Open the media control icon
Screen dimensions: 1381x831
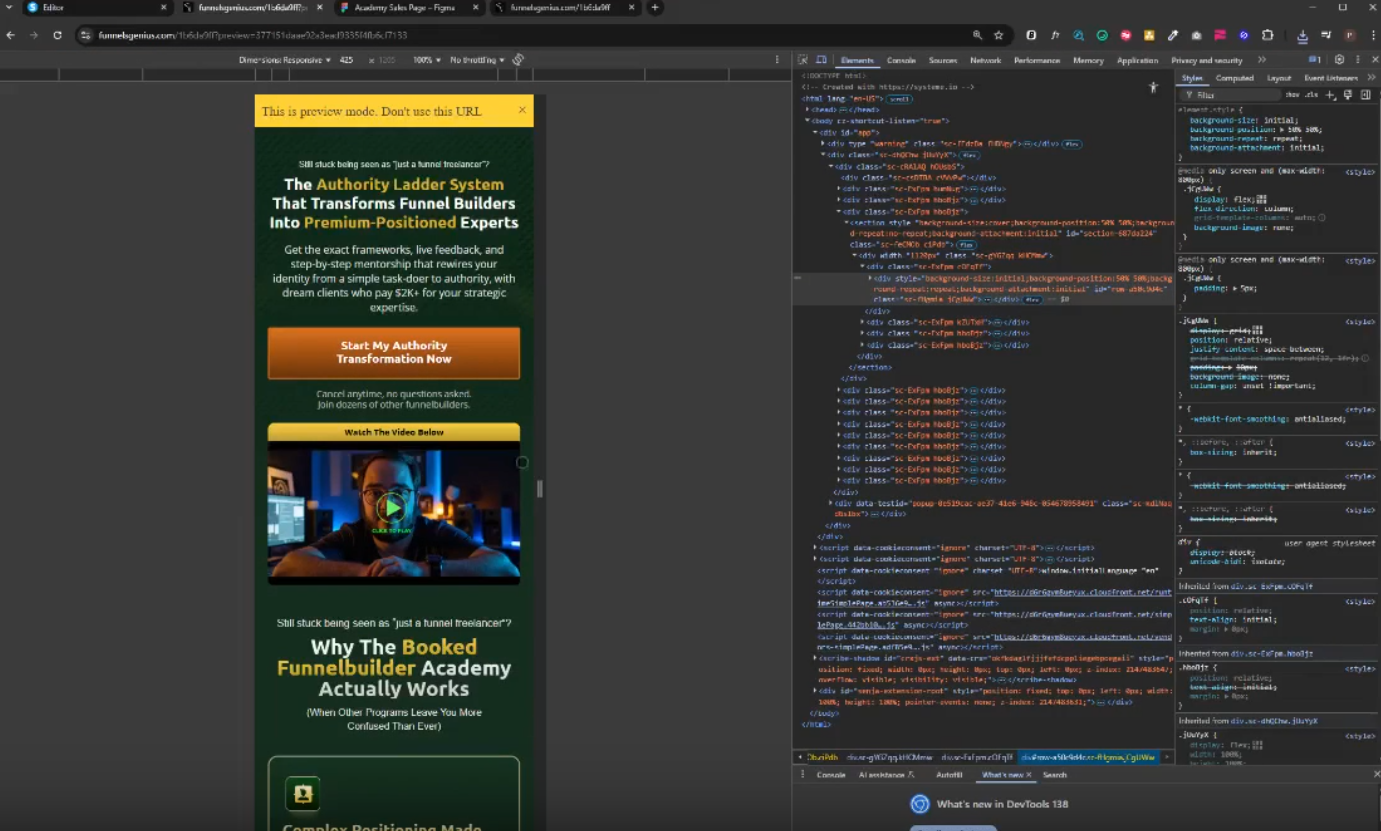[x=1326, y=35]
